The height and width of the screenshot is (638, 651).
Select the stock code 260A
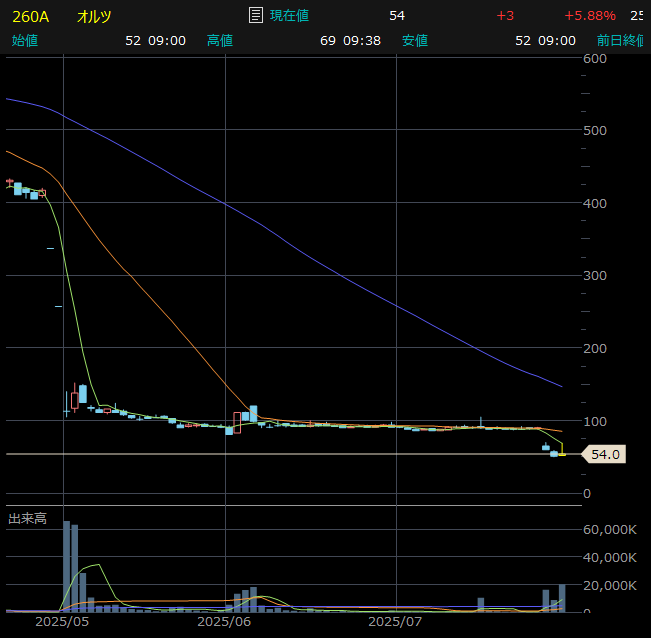pos(31,17)
